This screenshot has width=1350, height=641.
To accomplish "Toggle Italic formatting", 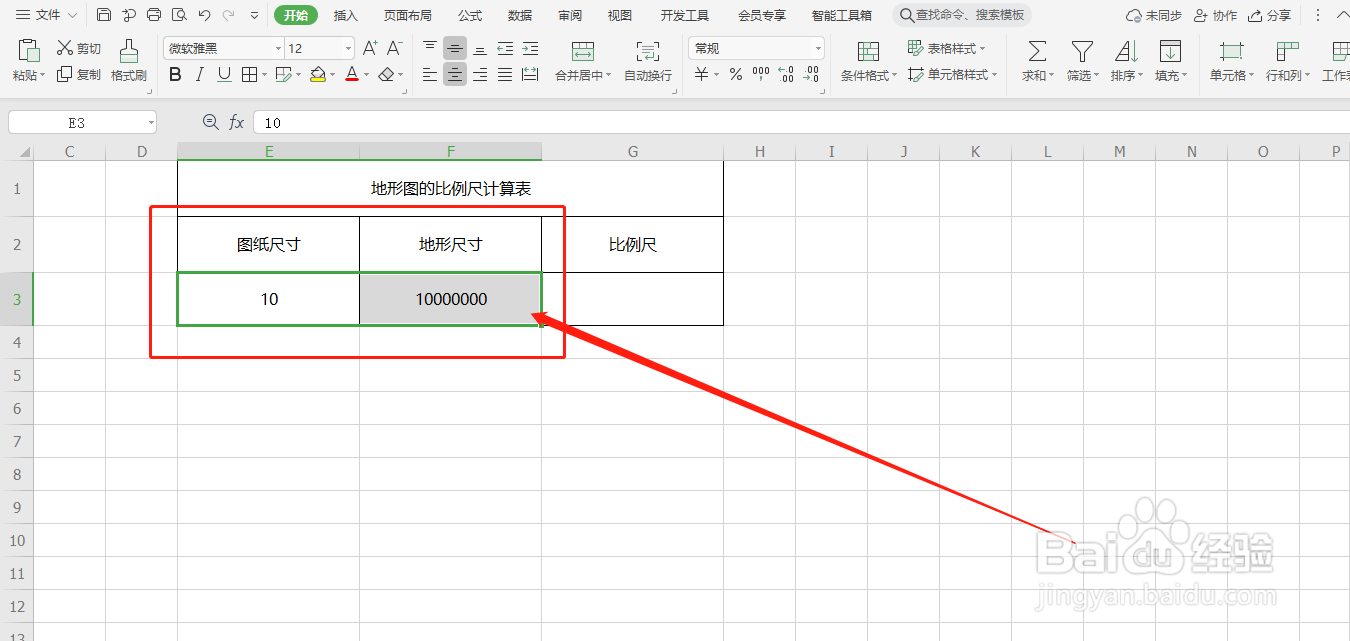I will pos(200,74).
